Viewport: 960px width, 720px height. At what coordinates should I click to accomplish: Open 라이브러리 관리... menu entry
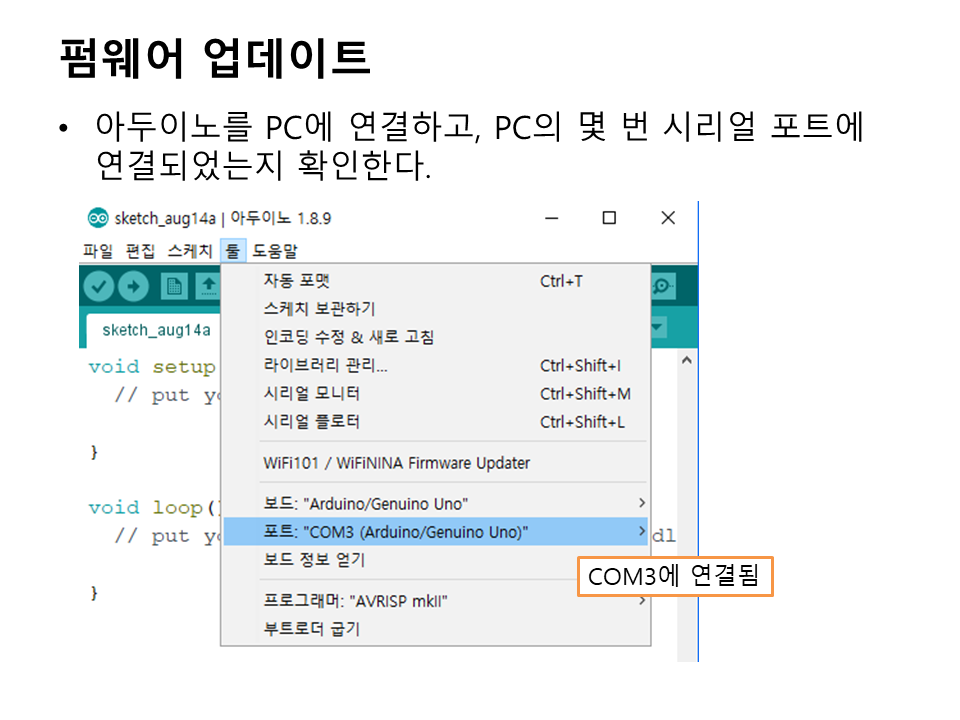tap(435, 366)
